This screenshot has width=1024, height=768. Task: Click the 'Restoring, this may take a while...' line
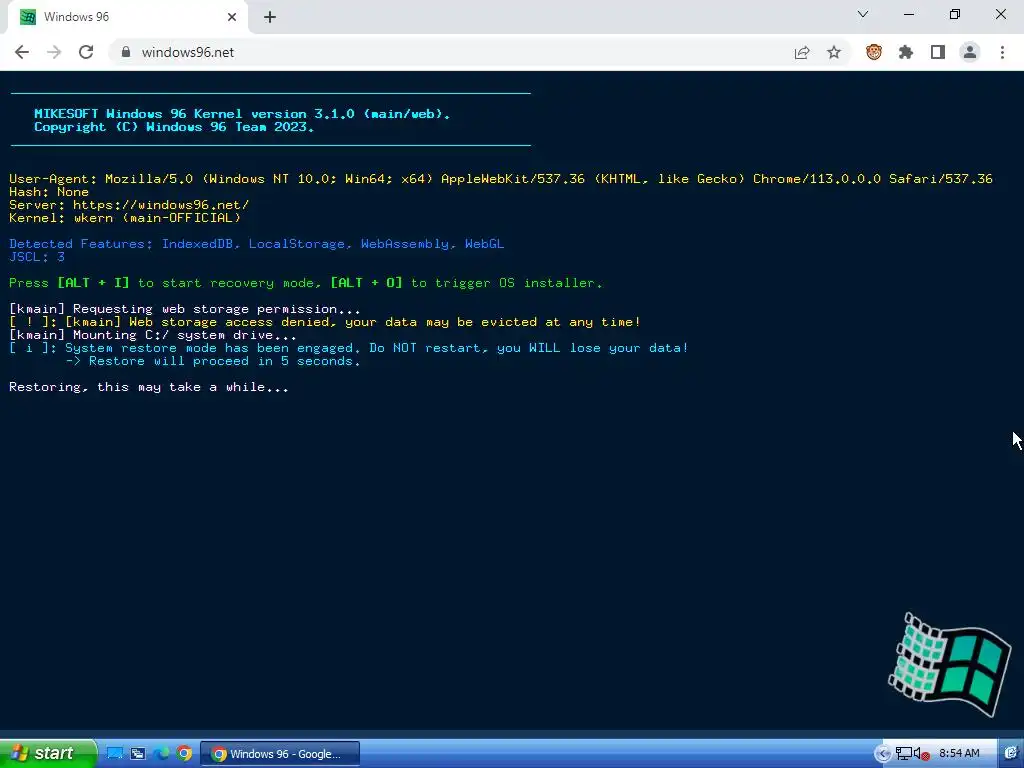[149, 387]
